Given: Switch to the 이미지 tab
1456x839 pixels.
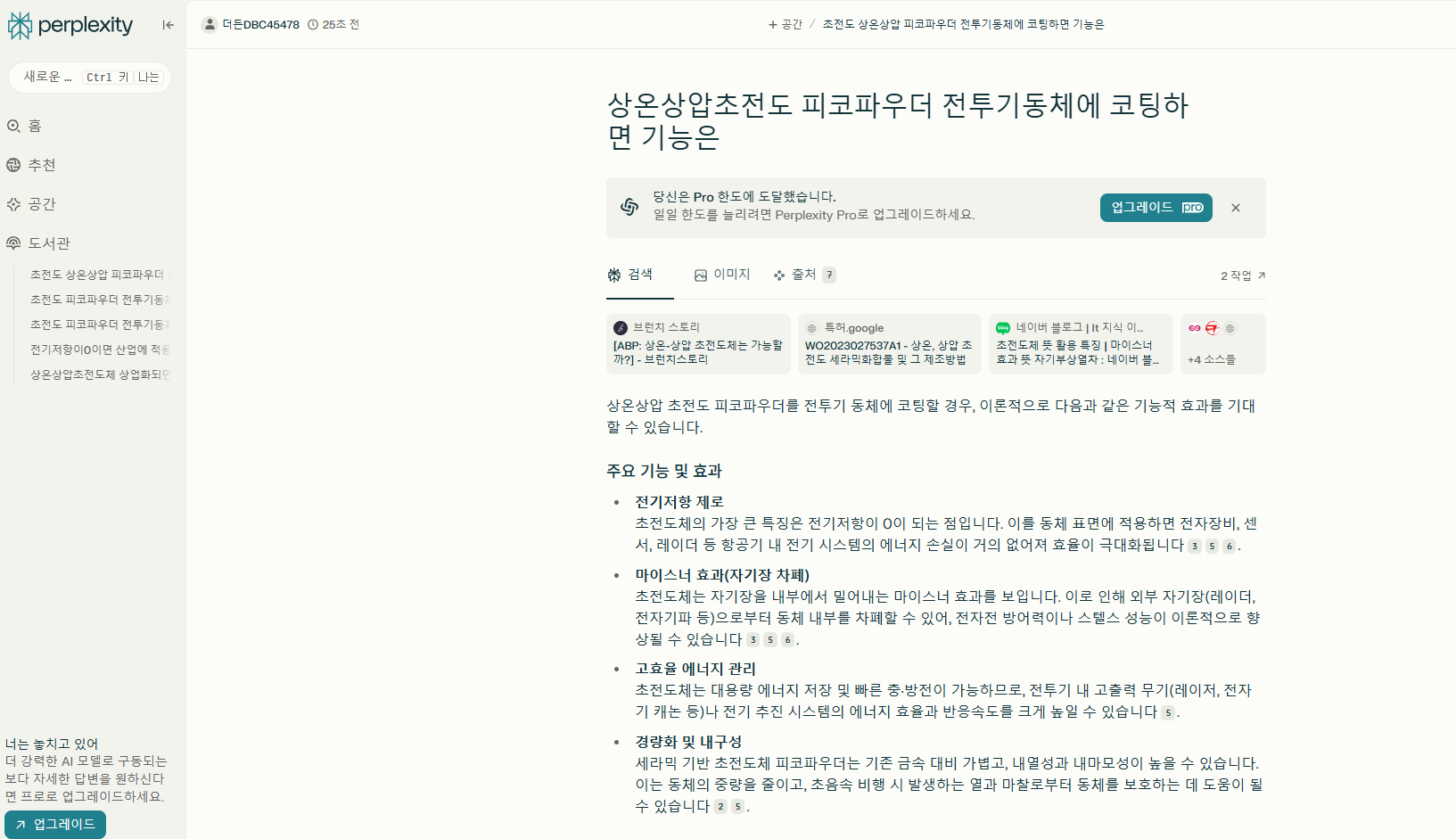Looking at the screenshot, I should 722,274.
